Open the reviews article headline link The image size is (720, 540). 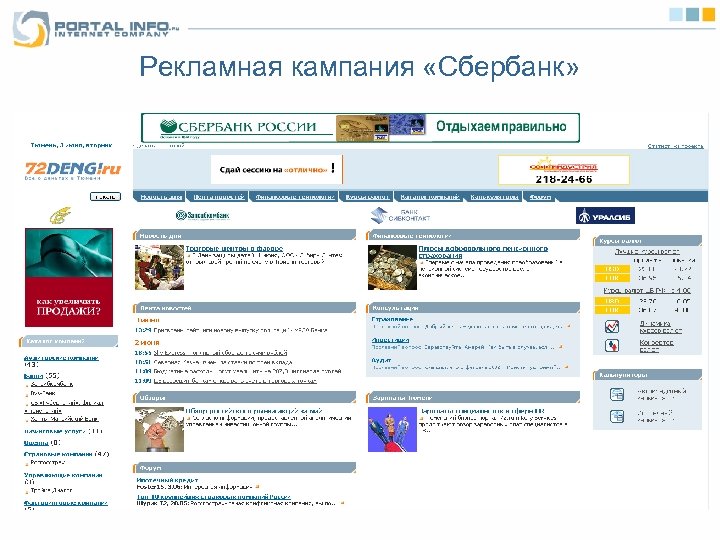click(254, 411)
